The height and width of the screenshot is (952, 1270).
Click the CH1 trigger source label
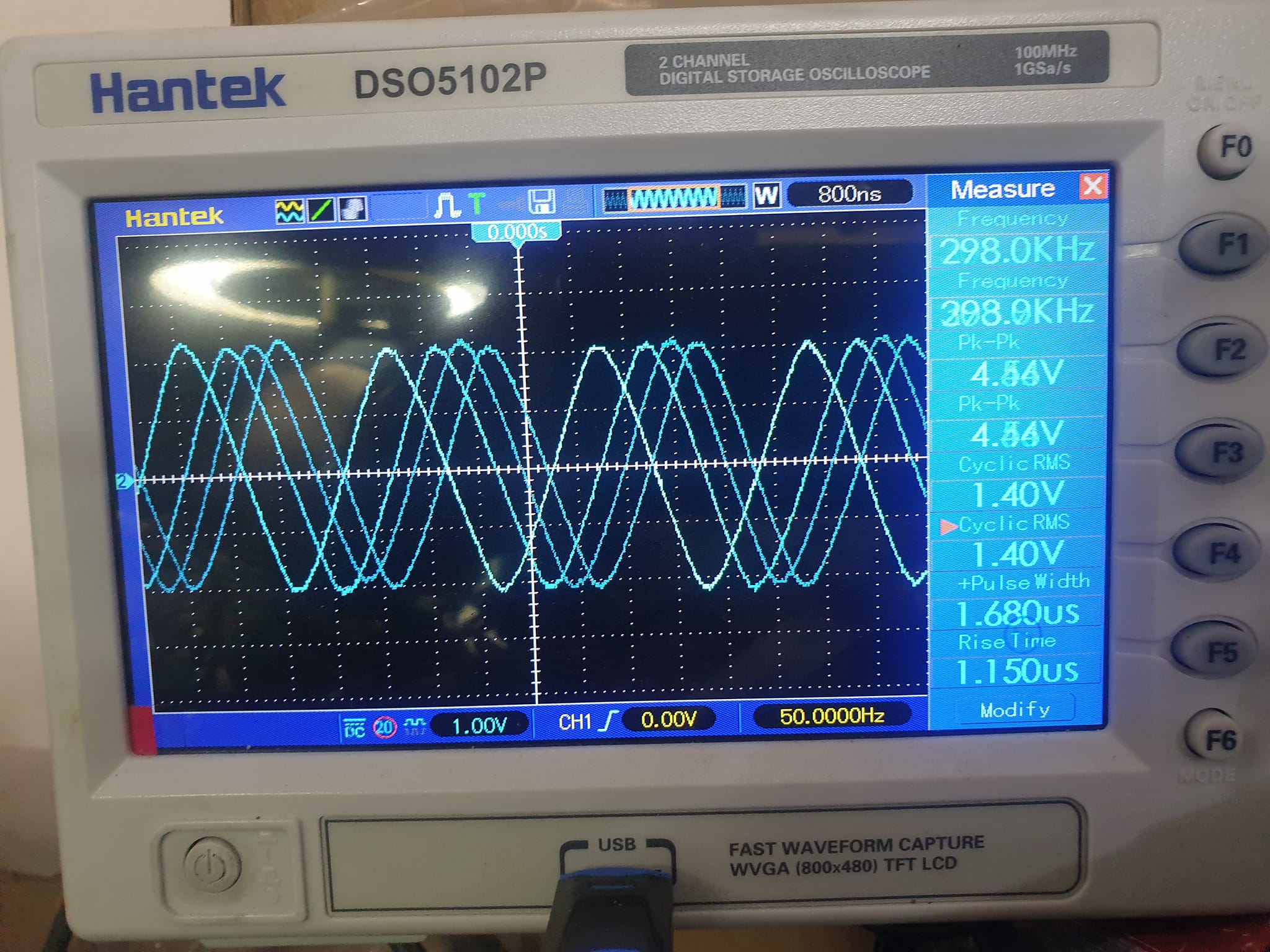[x=574, y=722]
